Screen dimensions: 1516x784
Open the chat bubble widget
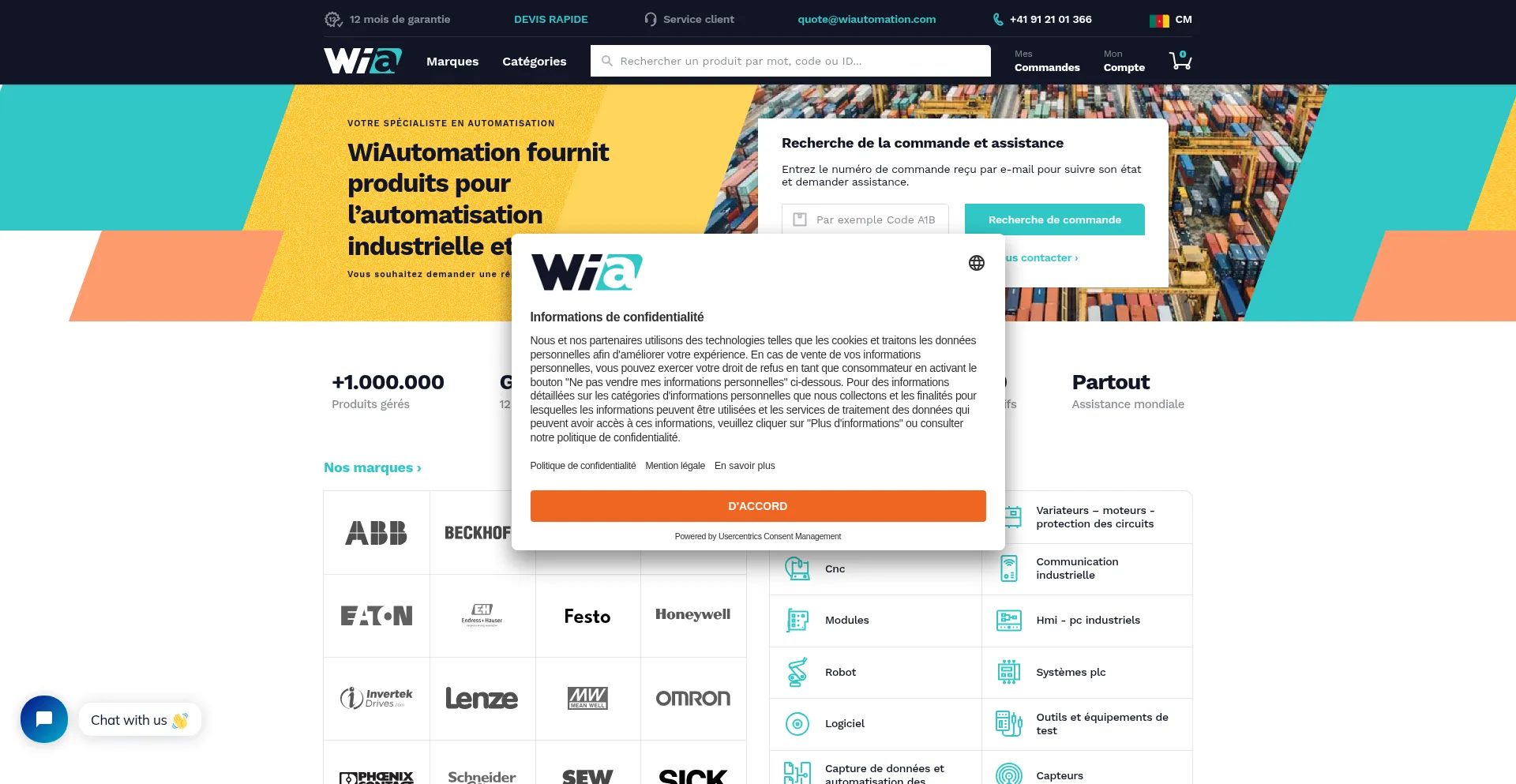click(x=44, y=719)
